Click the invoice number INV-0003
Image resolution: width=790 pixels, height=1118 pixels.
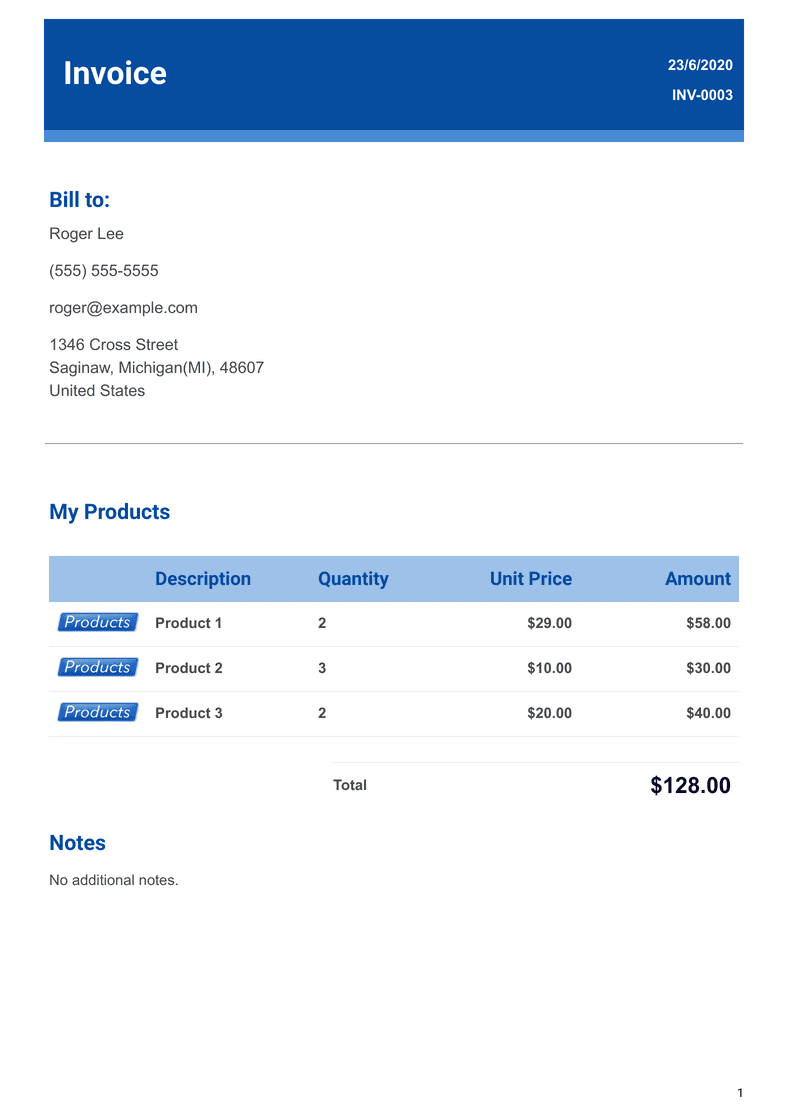point(701,96)
